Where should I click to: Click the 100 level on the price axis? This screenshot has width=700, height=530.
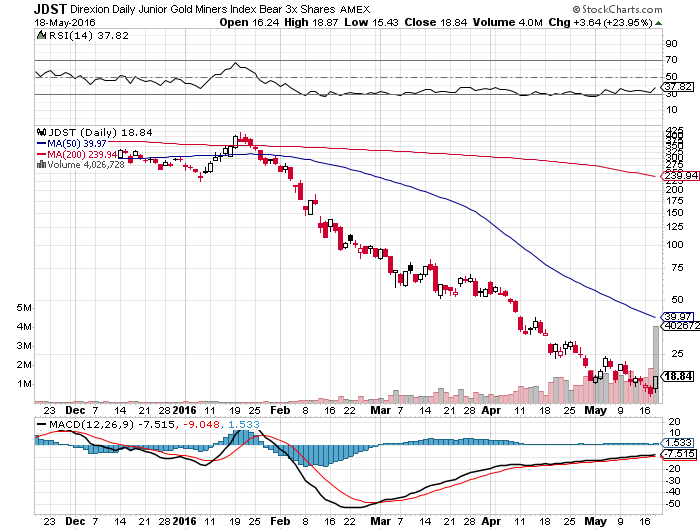tap(675, 245)
